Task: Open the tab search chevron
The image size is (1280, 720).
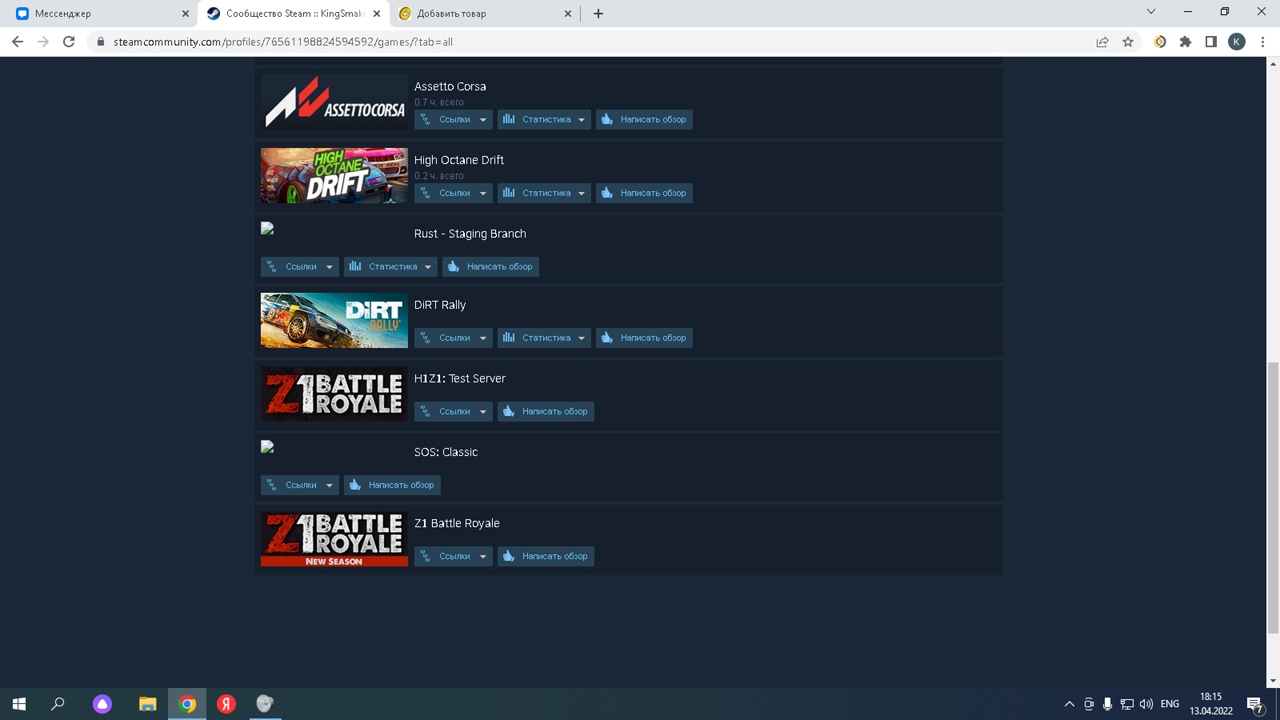Action: point(1151,12)
